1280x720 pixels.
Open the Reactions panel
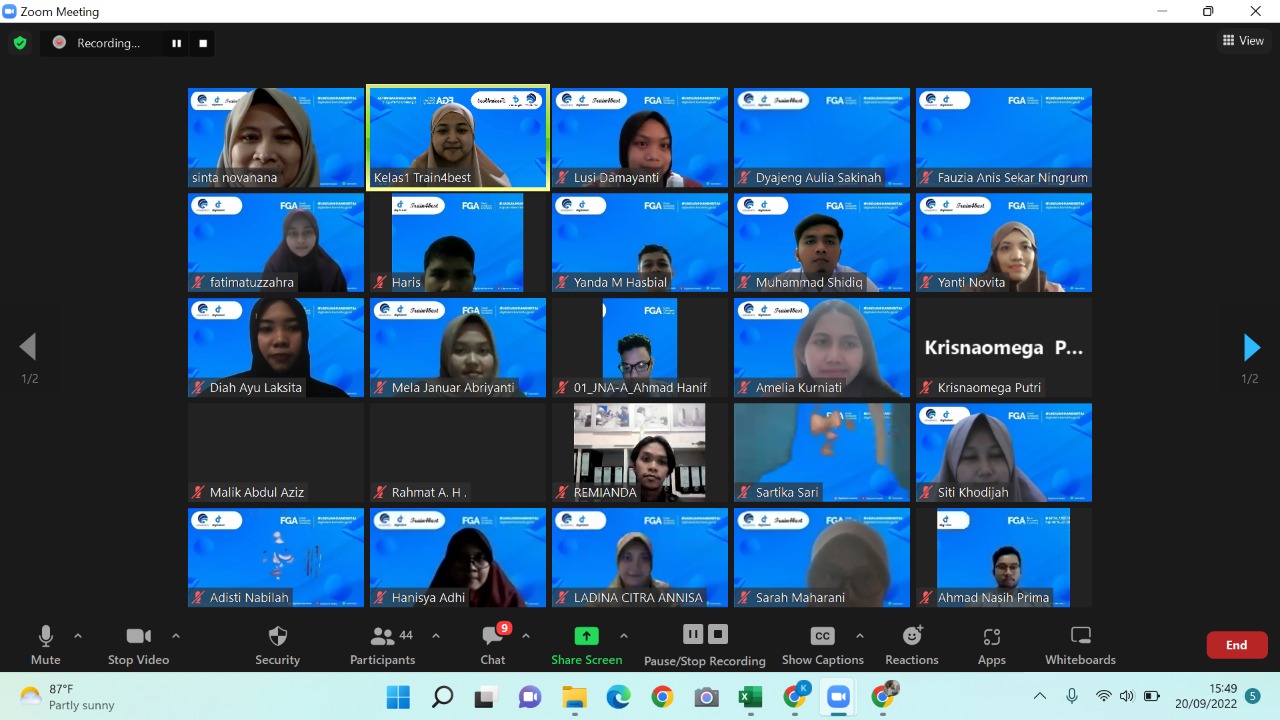coord(911,645)
